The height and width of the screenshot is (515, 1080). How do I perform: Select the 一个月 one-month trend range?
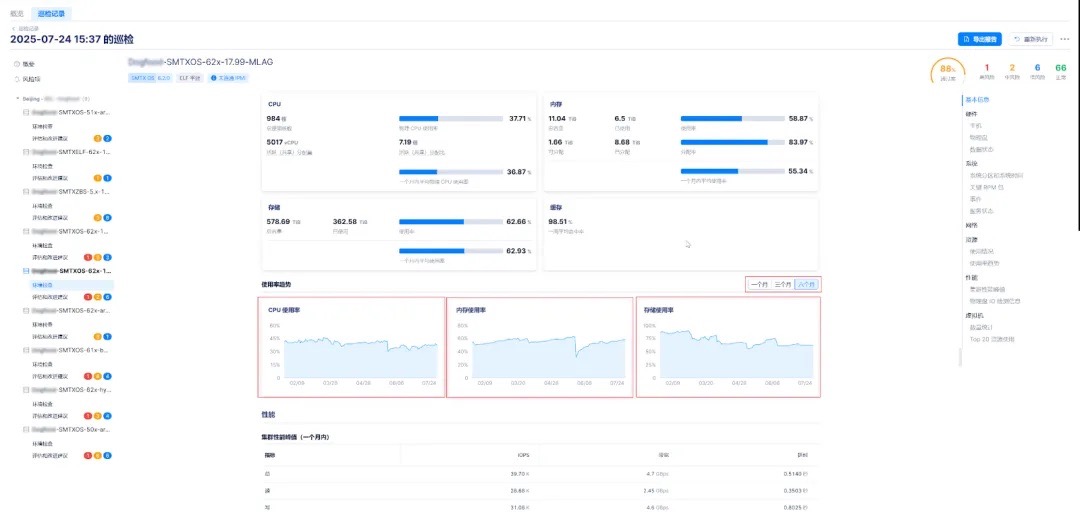759,285
